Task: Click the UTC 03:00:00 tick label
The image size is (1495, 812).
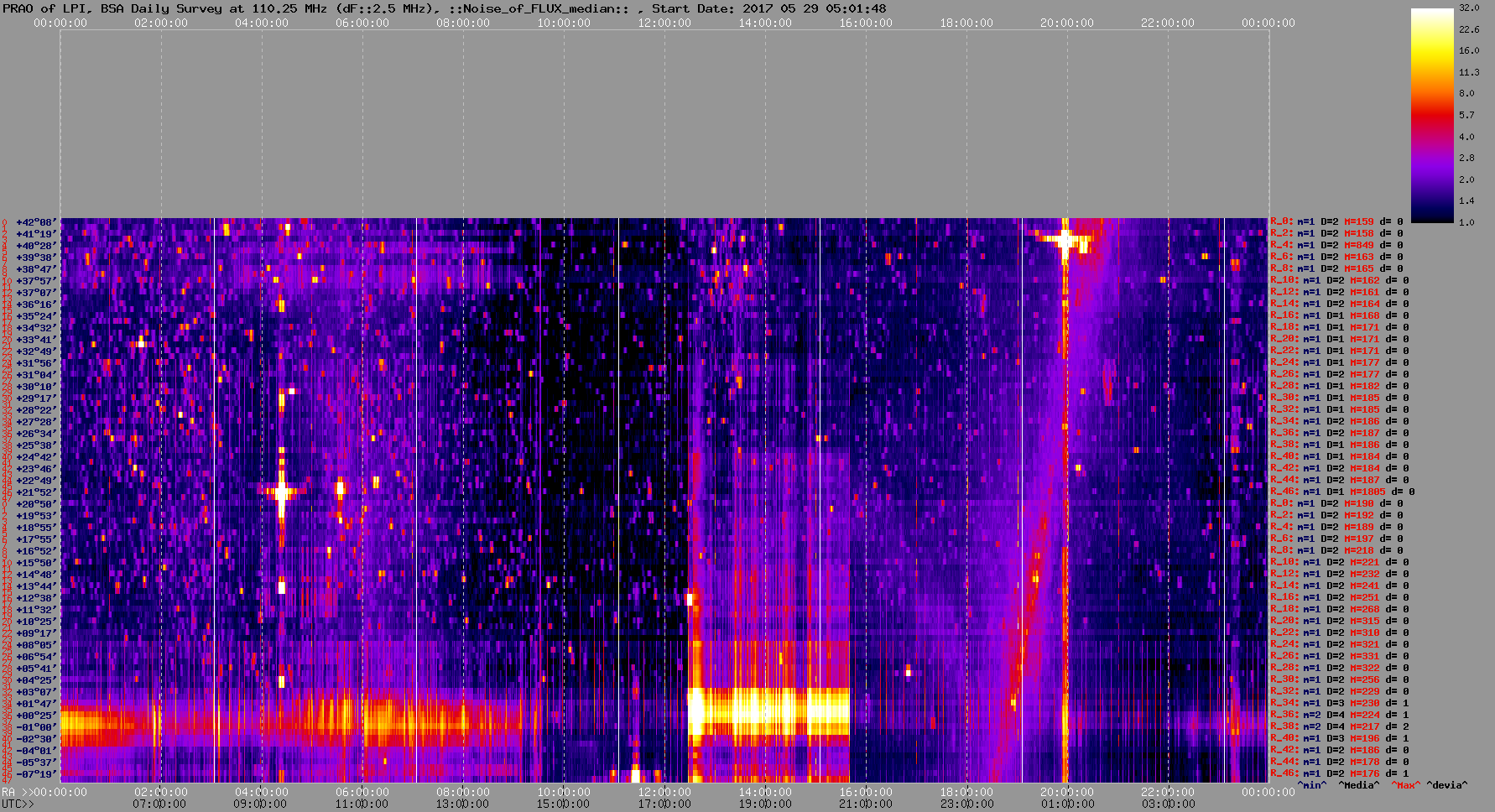Action: point(1168,804)
